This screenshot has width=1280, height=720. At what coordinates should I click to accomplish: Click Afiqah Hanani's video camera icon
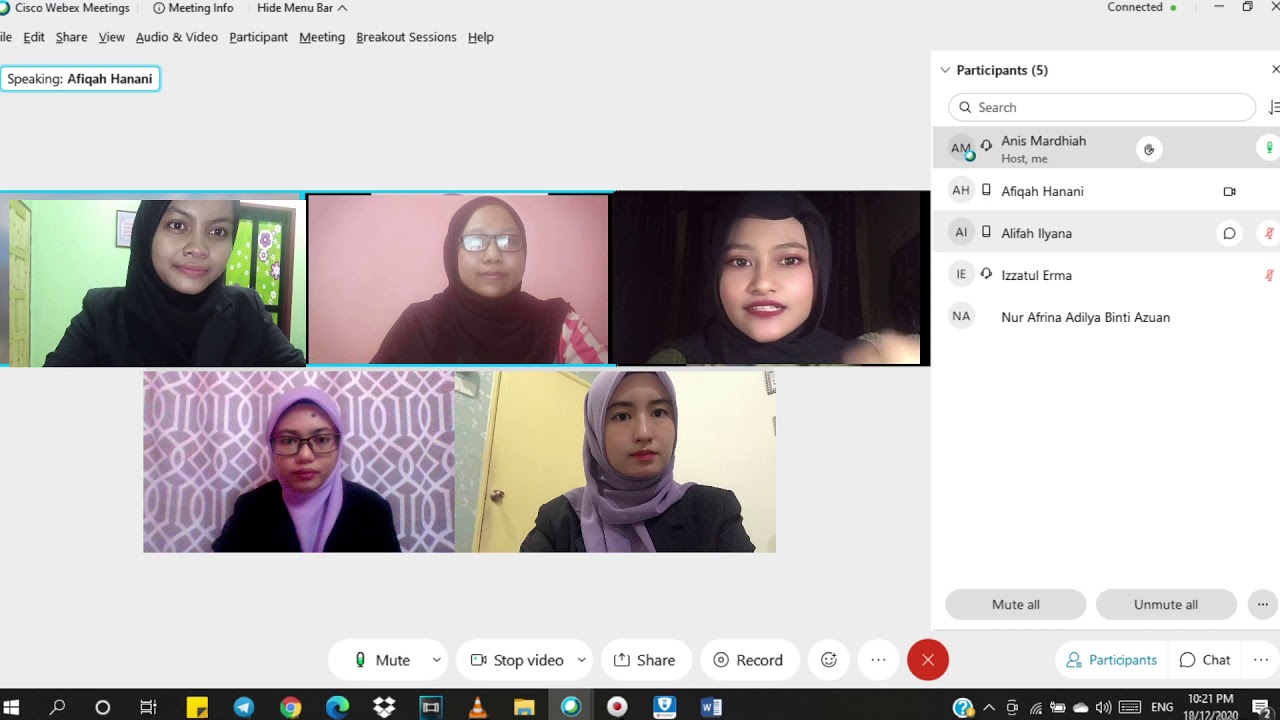click(1230, 191)
